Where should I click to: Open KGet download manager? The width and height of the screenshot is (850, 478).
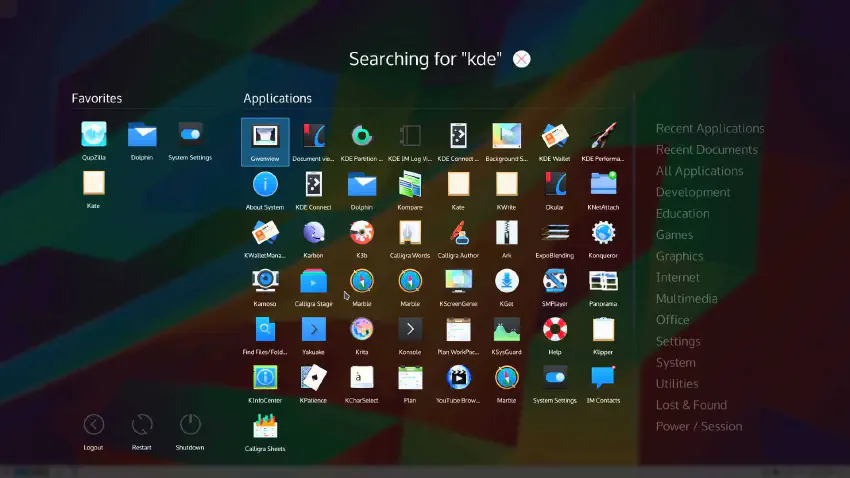[506, 287]
